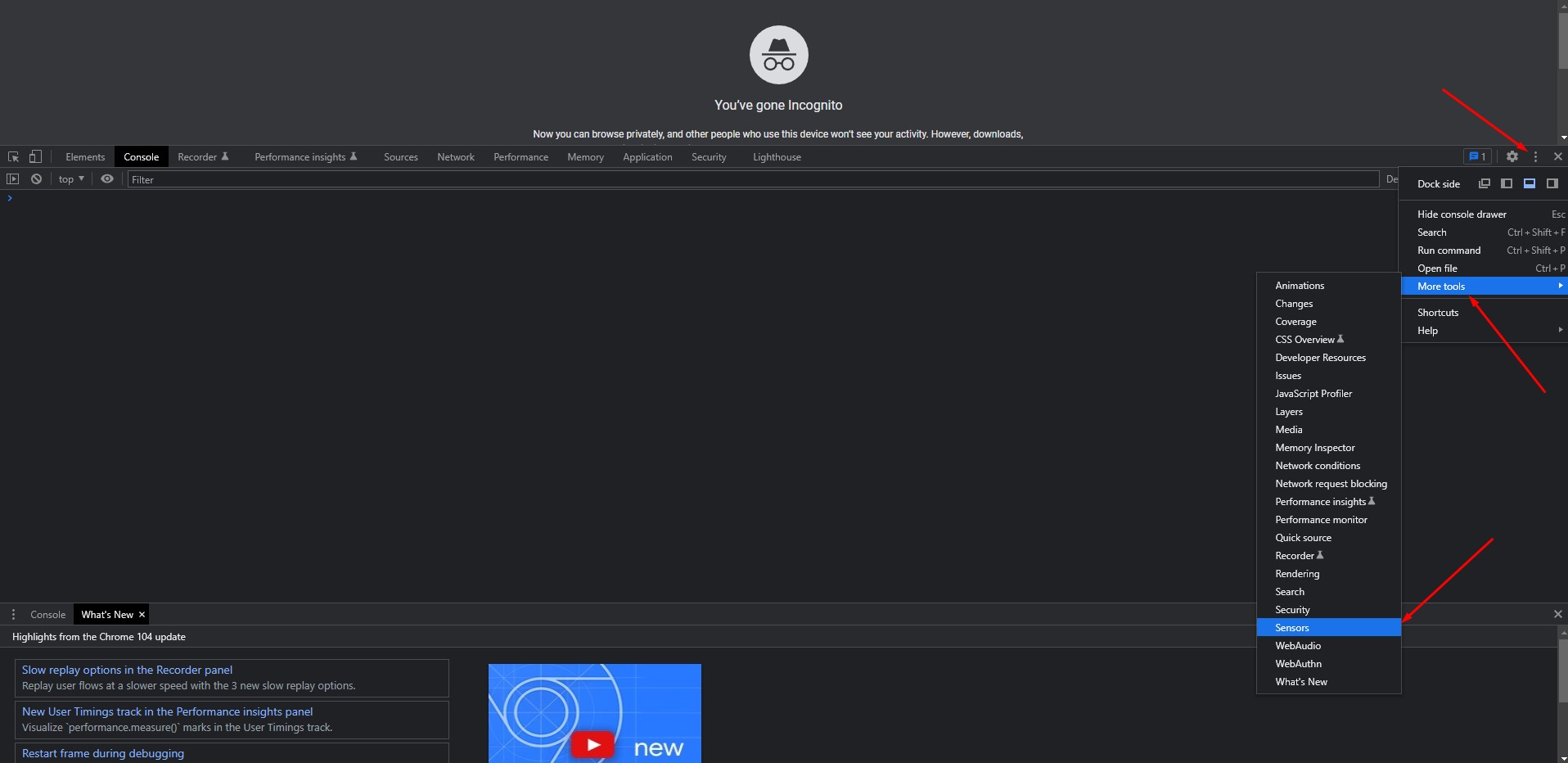The height and width of the screenshot is (763, 1568).
Task: Open the issues counter badge
Action: click(x=1477, y=156)
